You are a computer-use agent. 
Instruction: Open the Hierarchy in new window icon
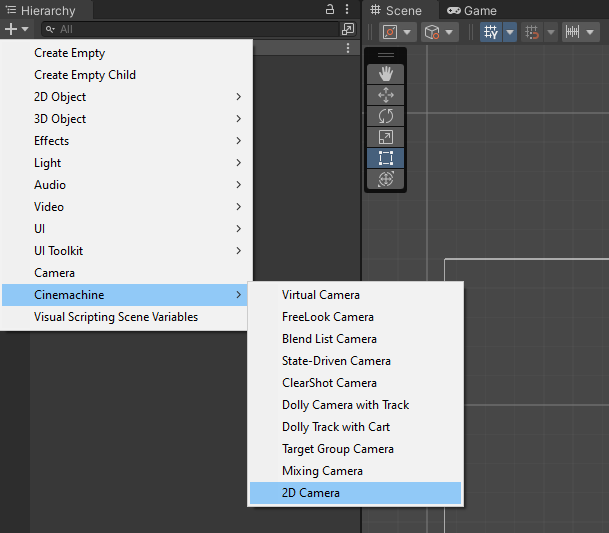point(348,29)
